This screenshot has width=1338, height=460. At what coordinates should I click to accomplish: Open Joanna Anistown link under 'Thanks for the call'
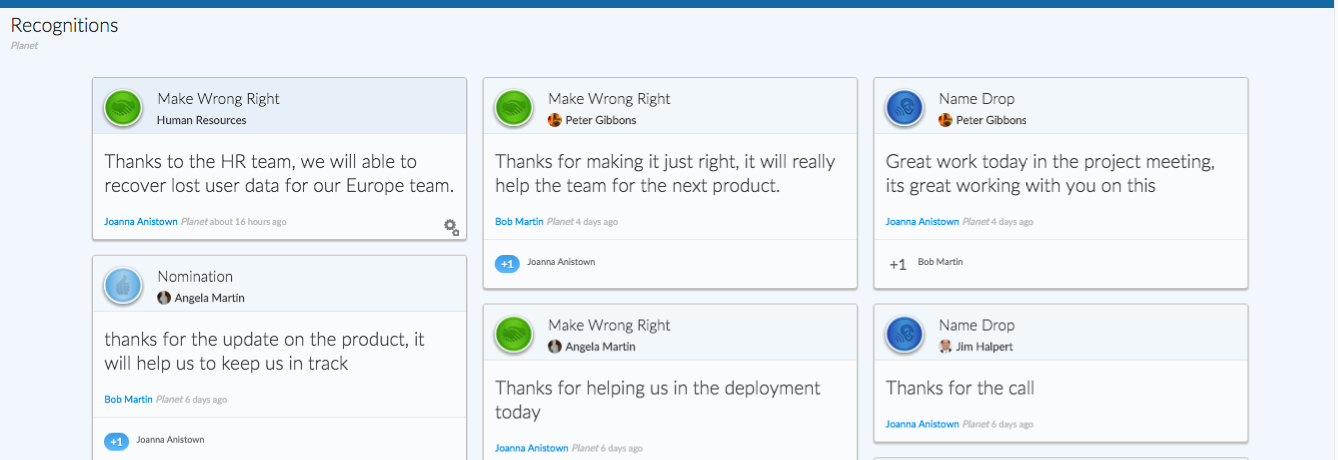923,424
